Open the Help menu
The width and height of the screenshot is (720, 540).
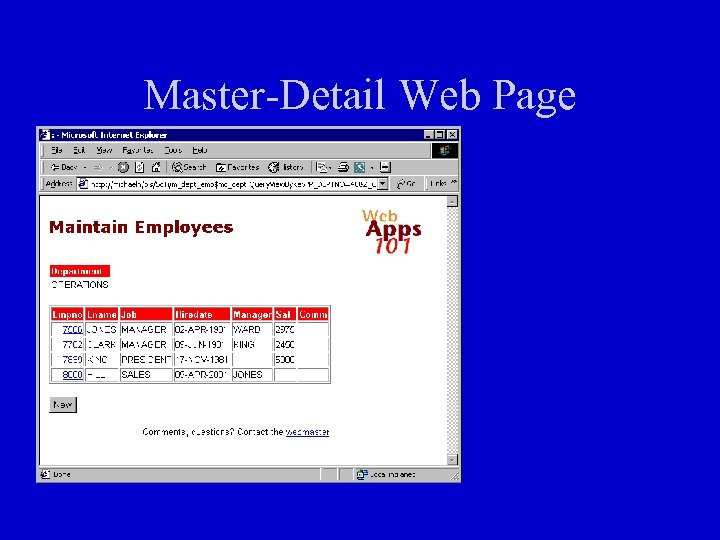coord(200,150)
